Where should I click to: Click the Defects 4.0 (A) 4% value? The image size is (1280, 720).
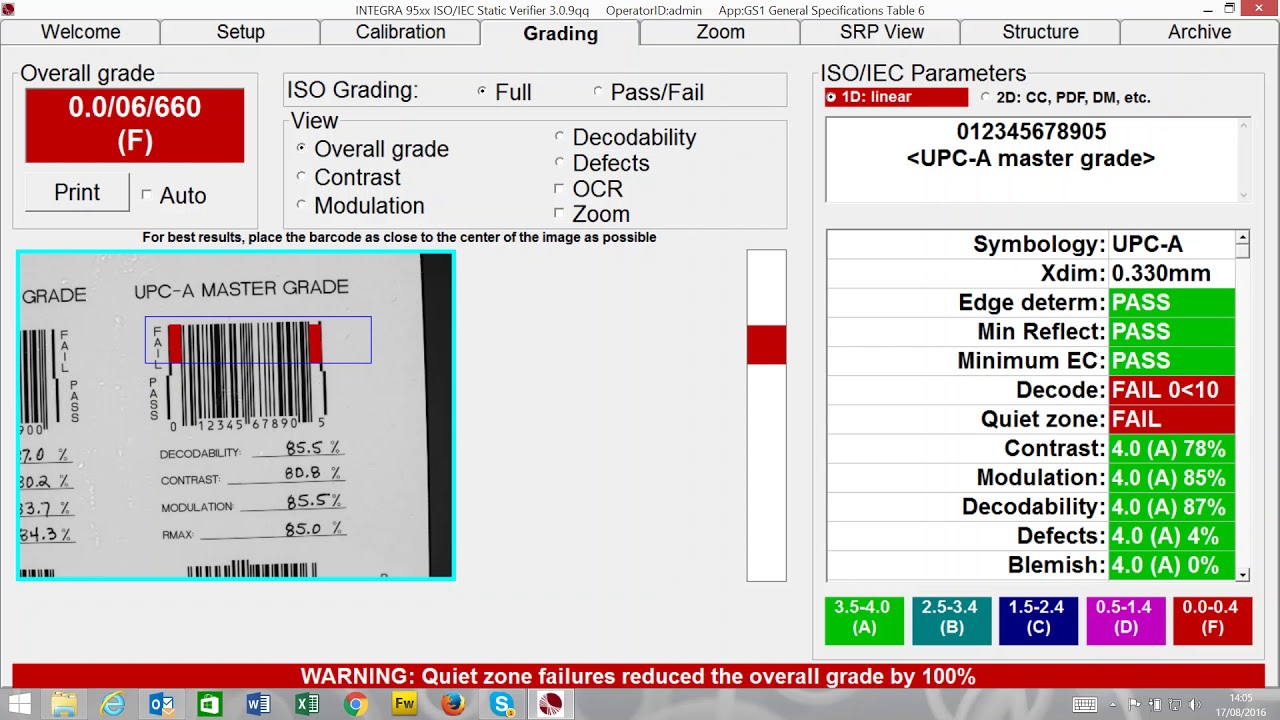(x=1172, y=535)
